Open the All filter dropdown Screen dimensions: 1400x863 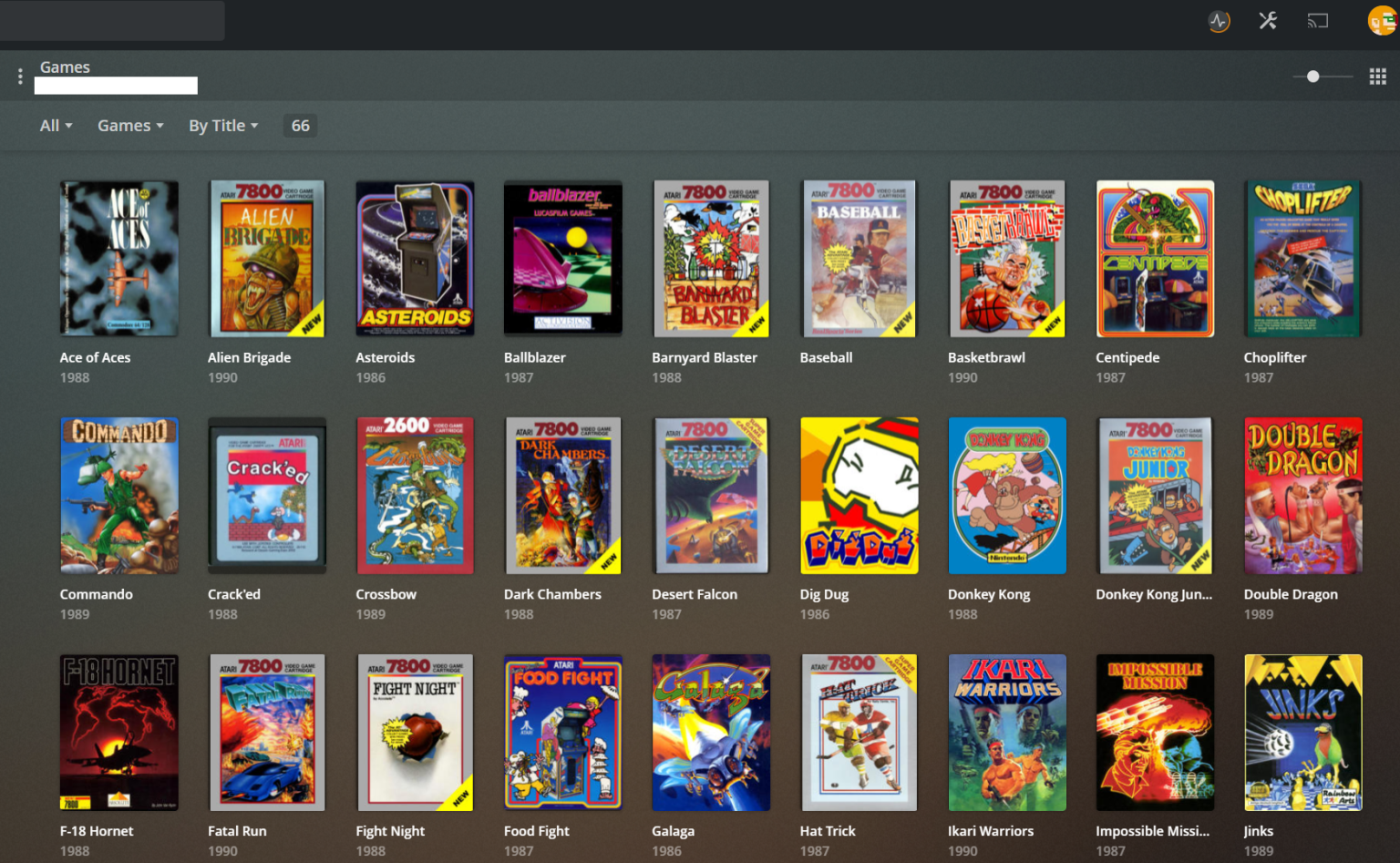tap(55, 125)
